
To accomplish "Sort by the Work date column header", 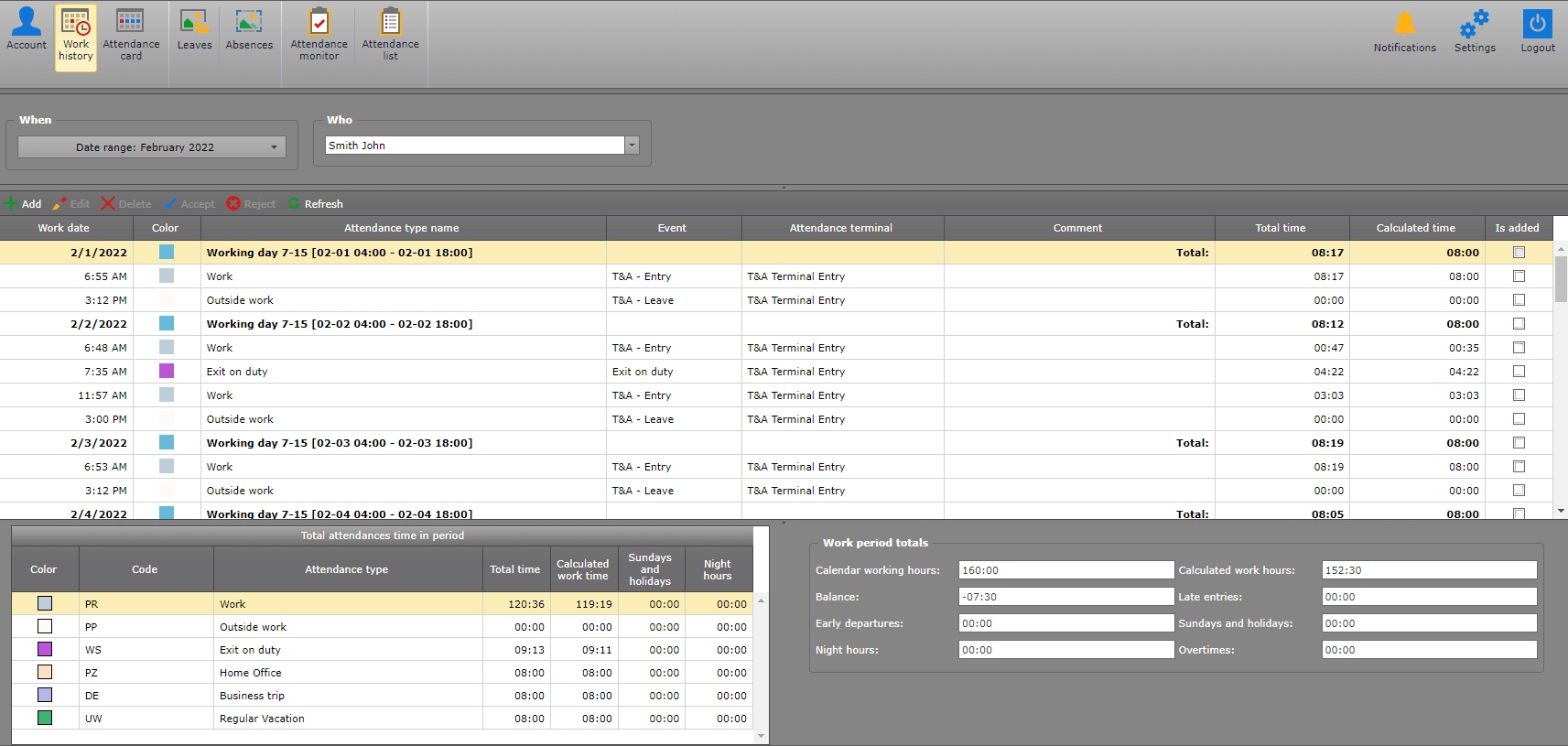I will [x=64, y=228].
